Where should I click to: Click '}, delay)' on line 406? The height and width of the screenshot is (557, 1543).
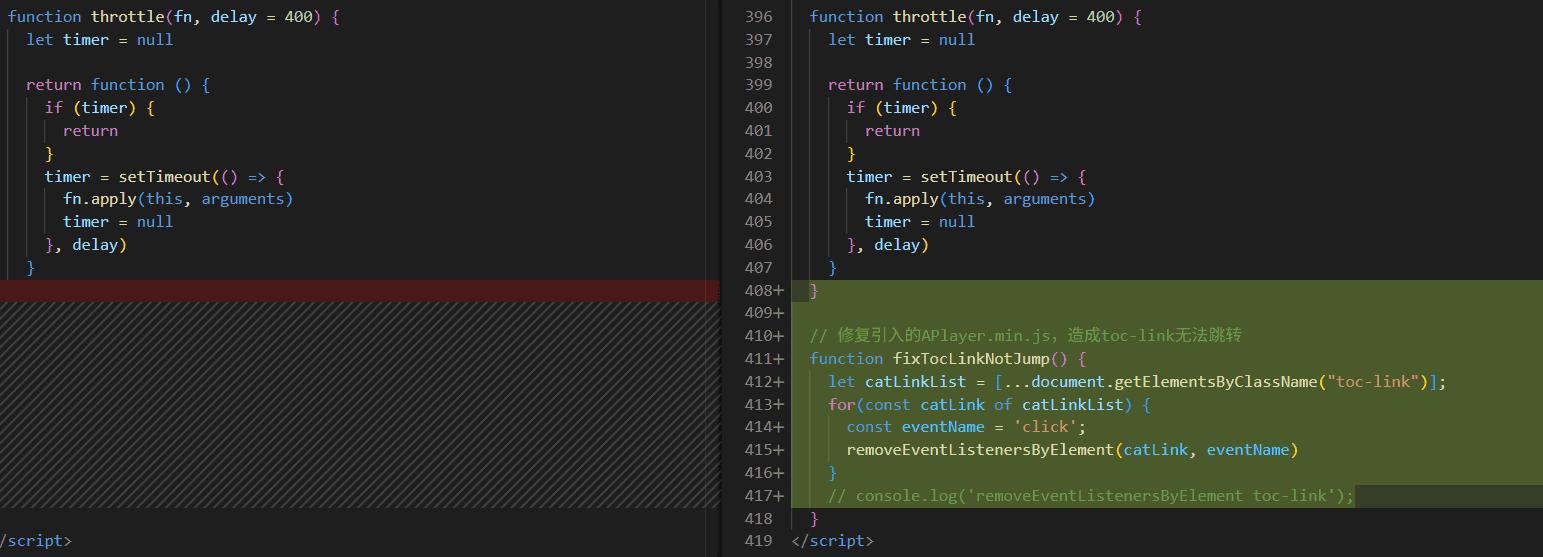[888, 245]
